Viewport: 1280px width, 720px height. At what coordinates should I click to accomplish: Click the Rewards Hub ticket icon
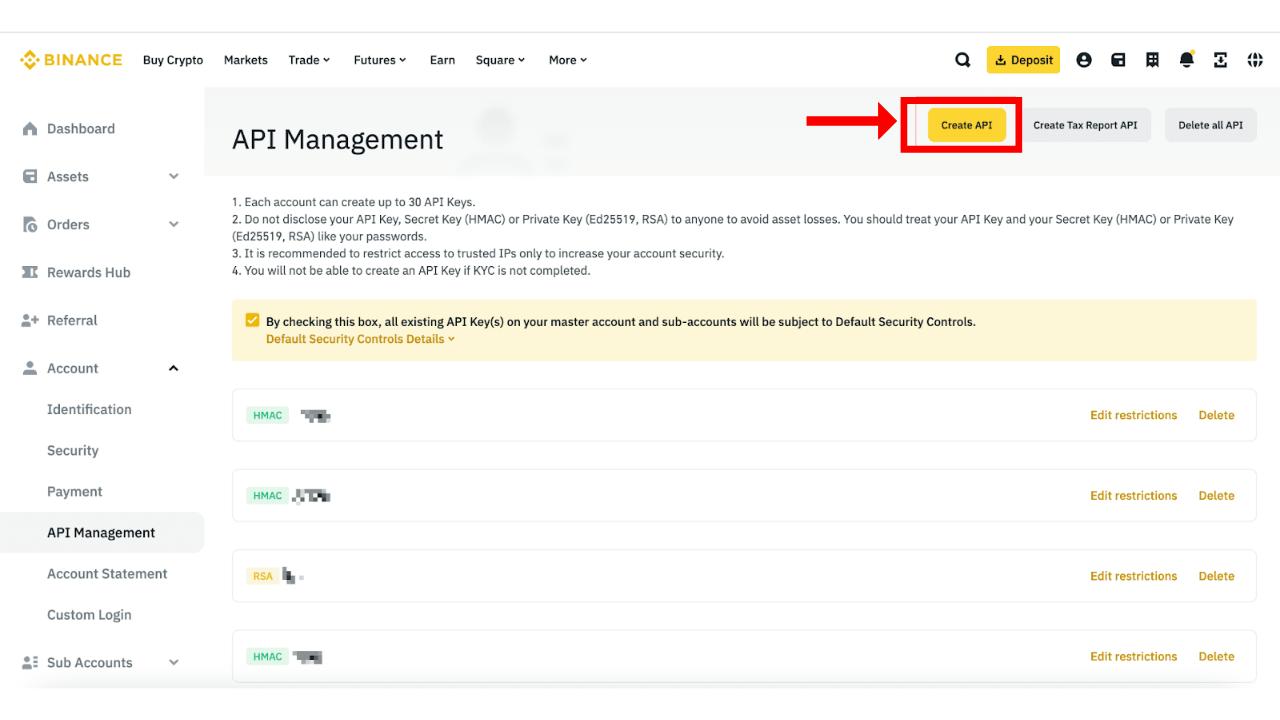(x=30, y=273)
